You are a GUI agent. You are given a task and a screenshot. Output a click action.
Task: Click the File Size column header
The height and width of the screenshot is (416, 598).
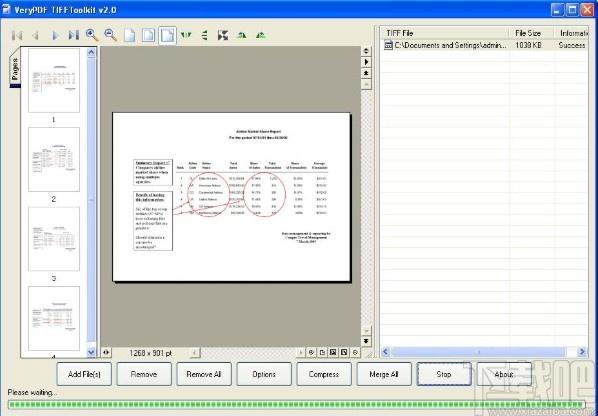(x=531, y=33)
